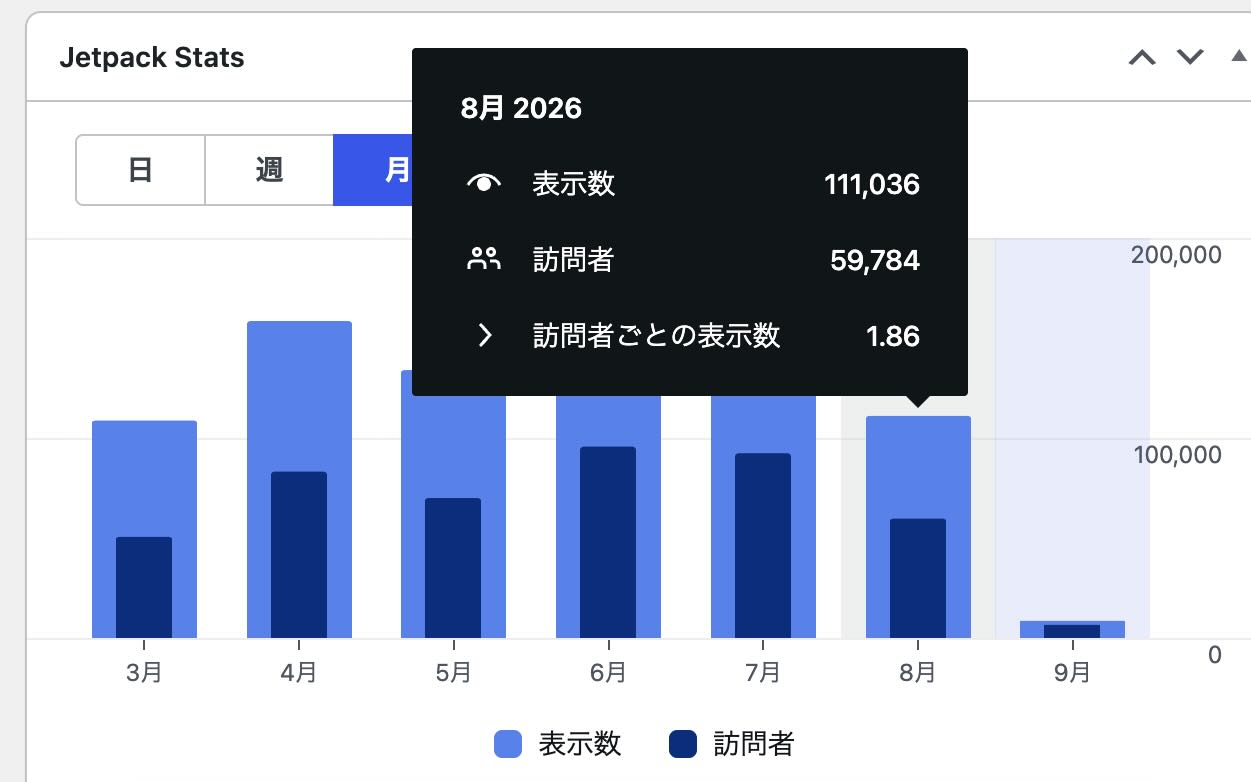Click the eye icon beside 表示数

pyautogui.click(x=484, y=184)
